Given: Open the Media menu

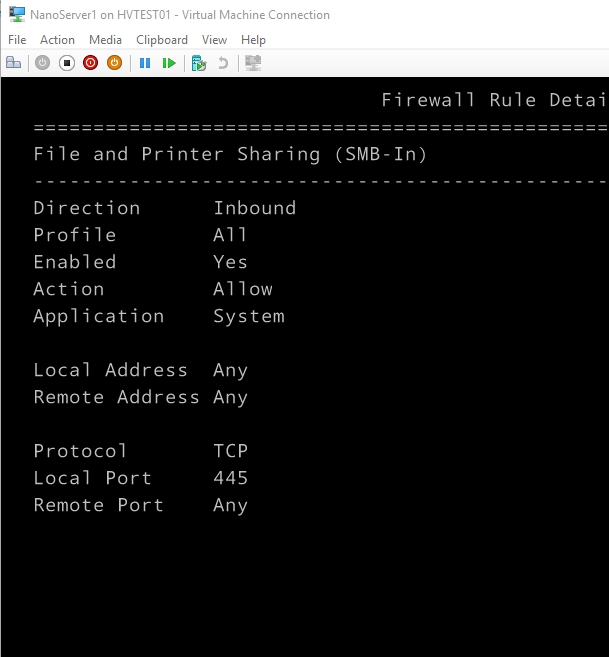Looking at the screenshot, I should [105, 40].
